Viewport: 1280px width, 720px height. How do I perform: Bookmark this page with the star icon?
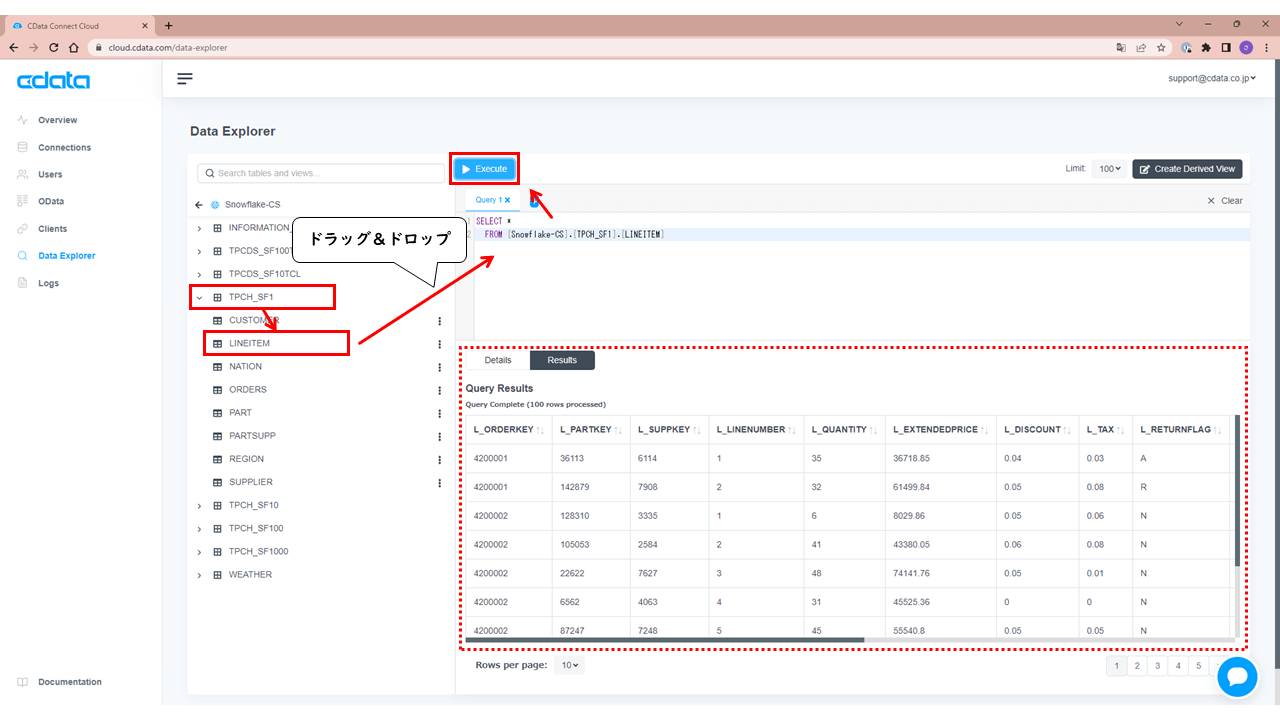[x=1161, y=47]
